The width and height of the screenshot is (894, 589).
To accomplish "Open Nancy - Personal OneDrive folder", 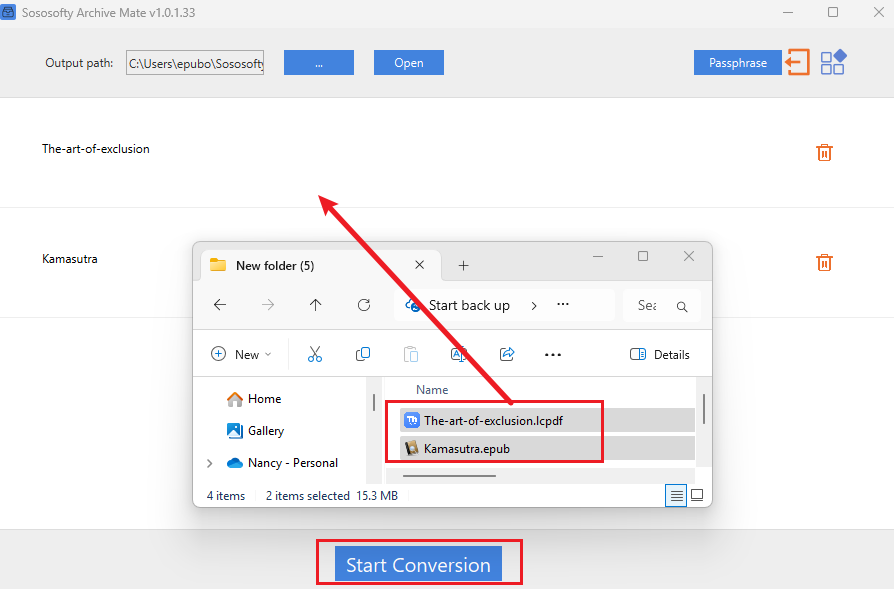I will [x=282, y=463].
